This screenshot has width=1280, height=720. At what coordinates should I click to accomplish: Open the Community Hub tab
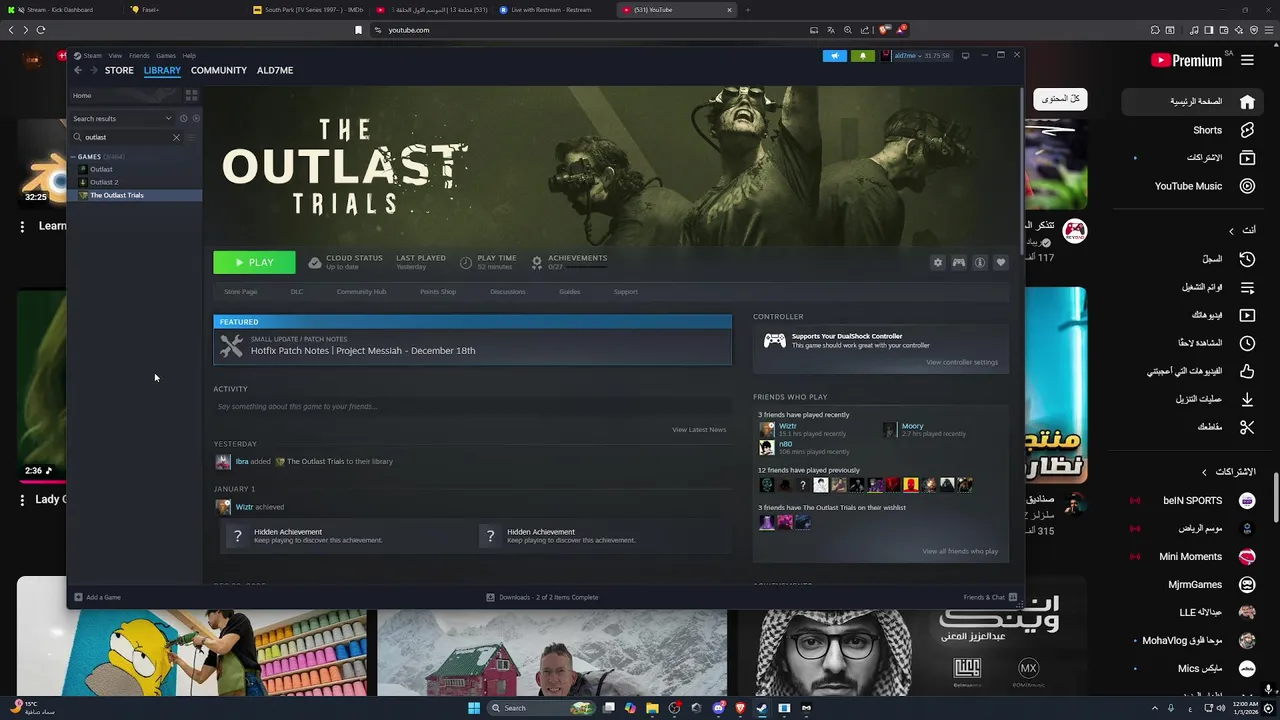point(361,292)
